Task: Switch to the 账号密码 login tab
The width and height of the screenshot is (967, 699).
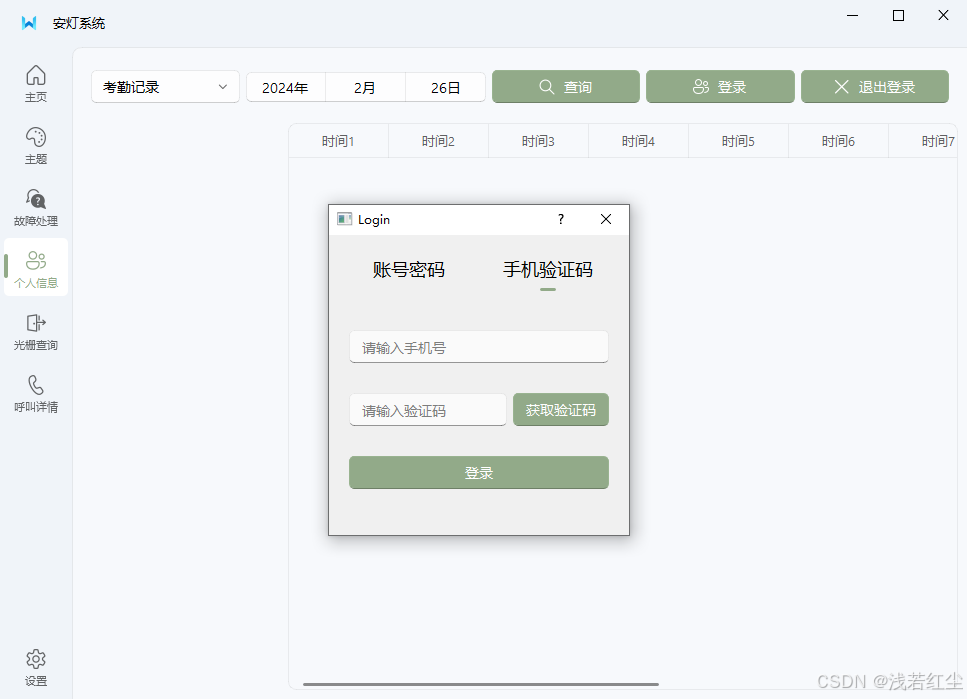Action: (x=407, y=270)
